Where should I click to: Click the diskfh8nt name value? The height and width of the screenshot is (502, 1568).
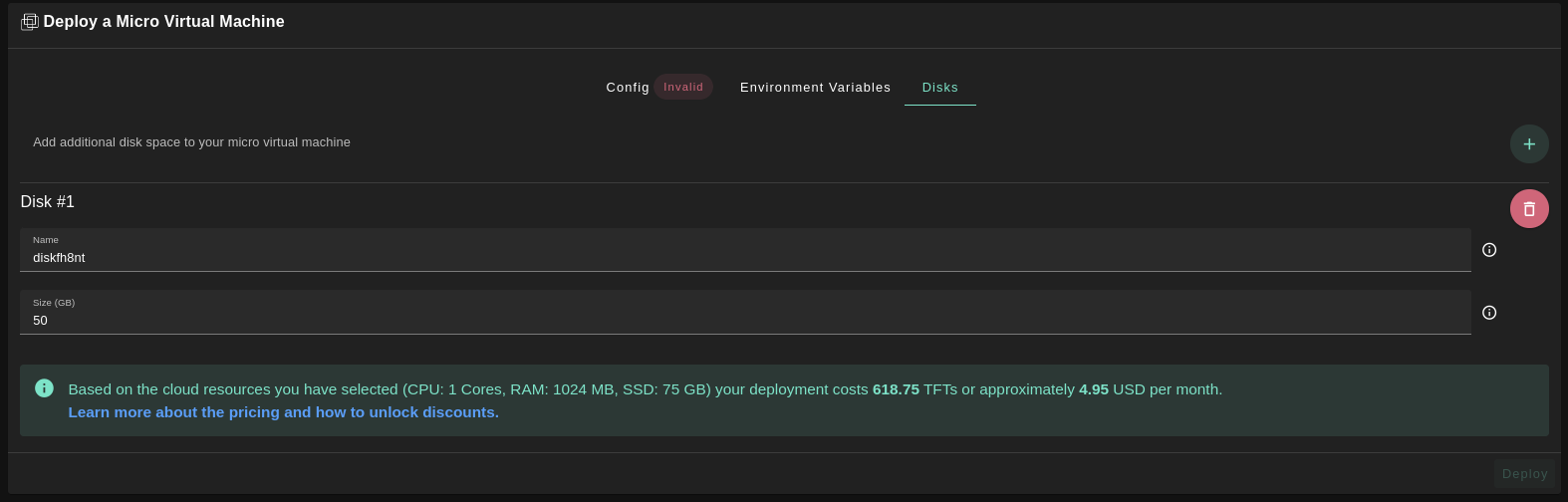[x=59, y=258]
